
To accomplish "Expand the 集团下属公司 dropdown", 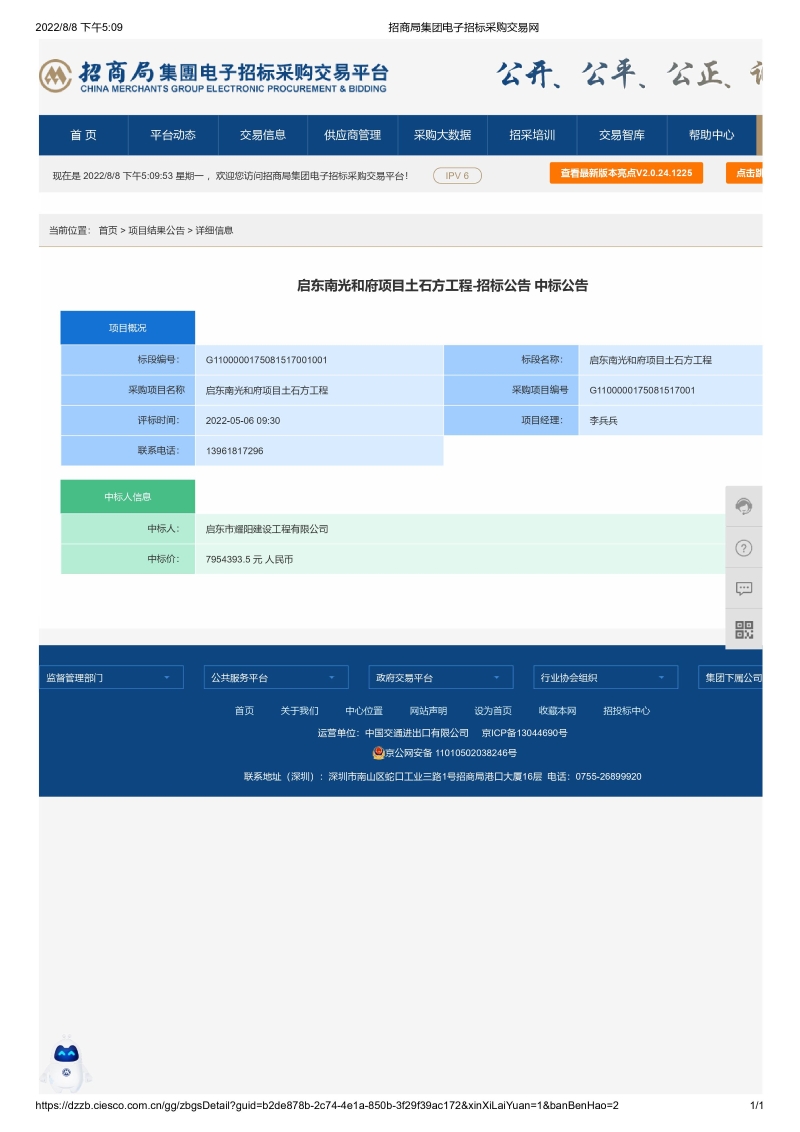I will pos(730,678).
